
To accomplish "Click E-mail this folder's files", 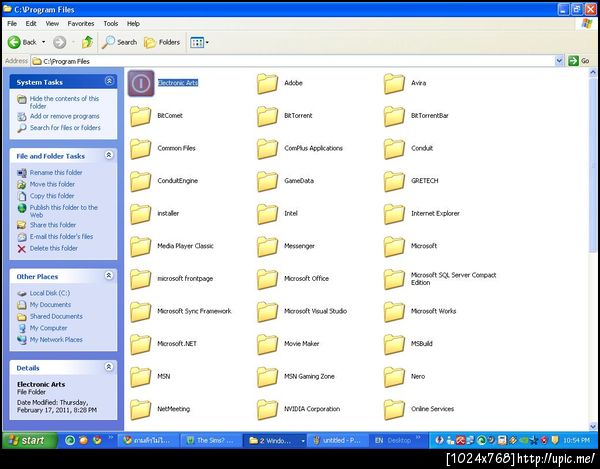I will pos(62,237).
